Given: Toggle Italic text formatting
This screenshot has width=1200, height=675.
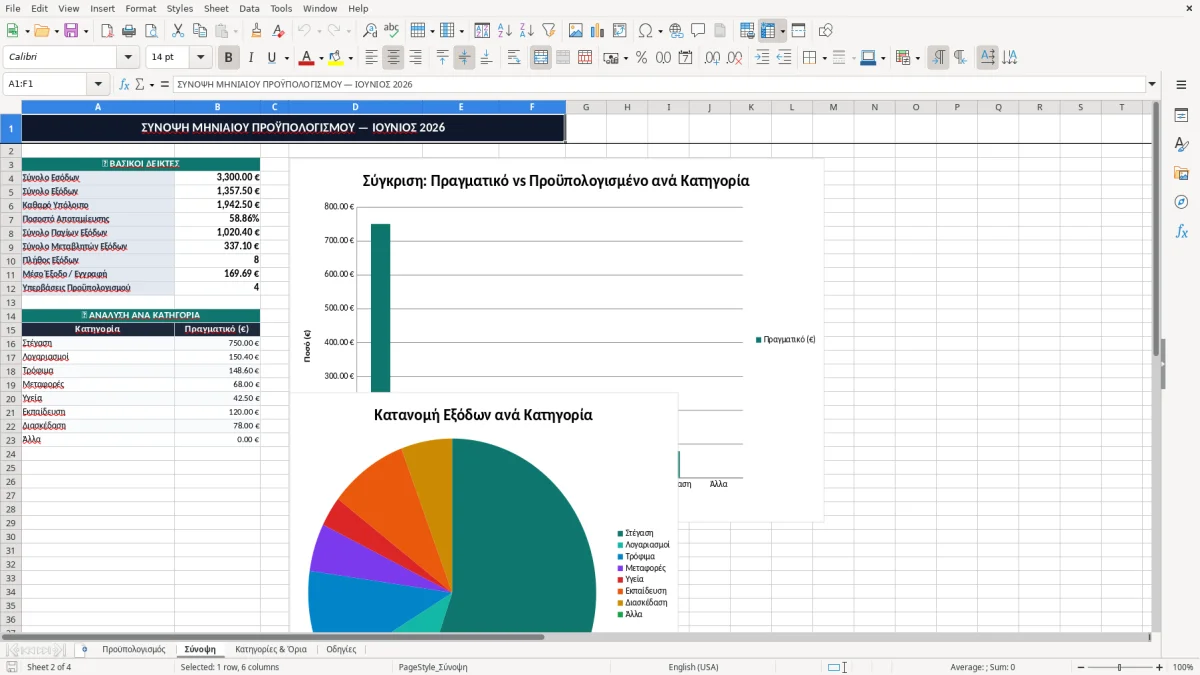Looking at the screenshot, I should pyautogui.click(x=250, y=58).
